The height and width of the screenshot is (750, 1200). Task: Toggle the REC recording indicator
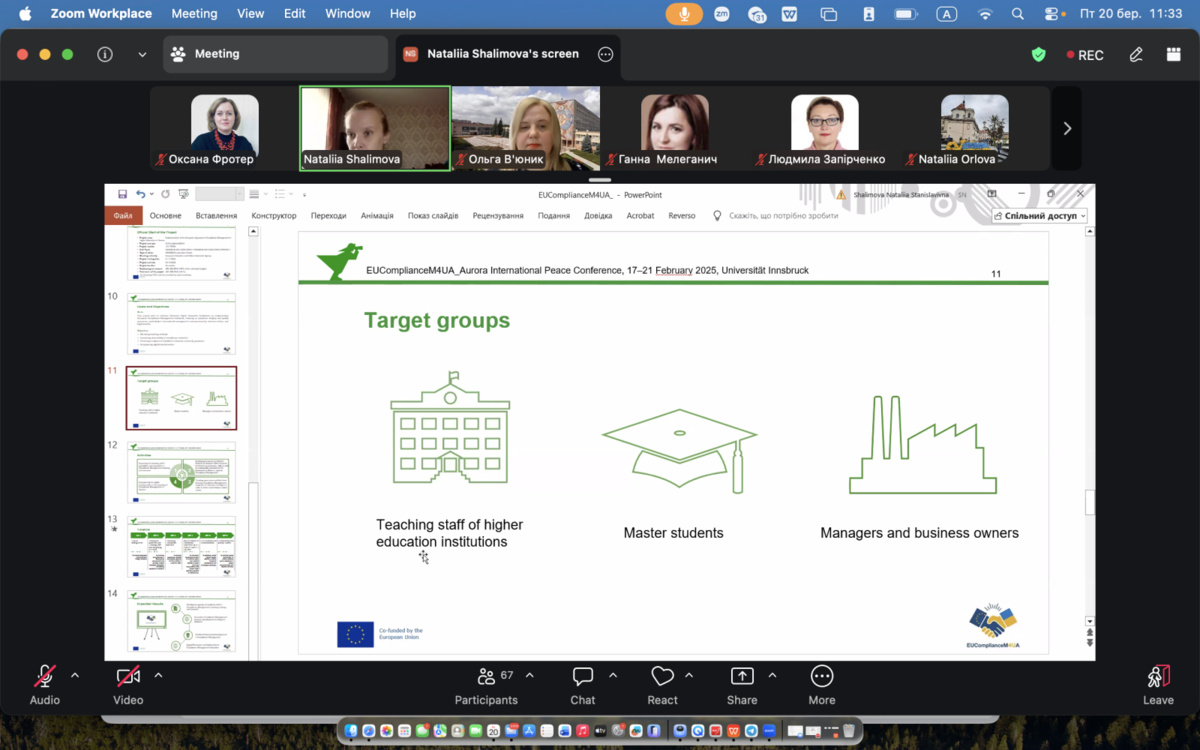point(1085,55)
